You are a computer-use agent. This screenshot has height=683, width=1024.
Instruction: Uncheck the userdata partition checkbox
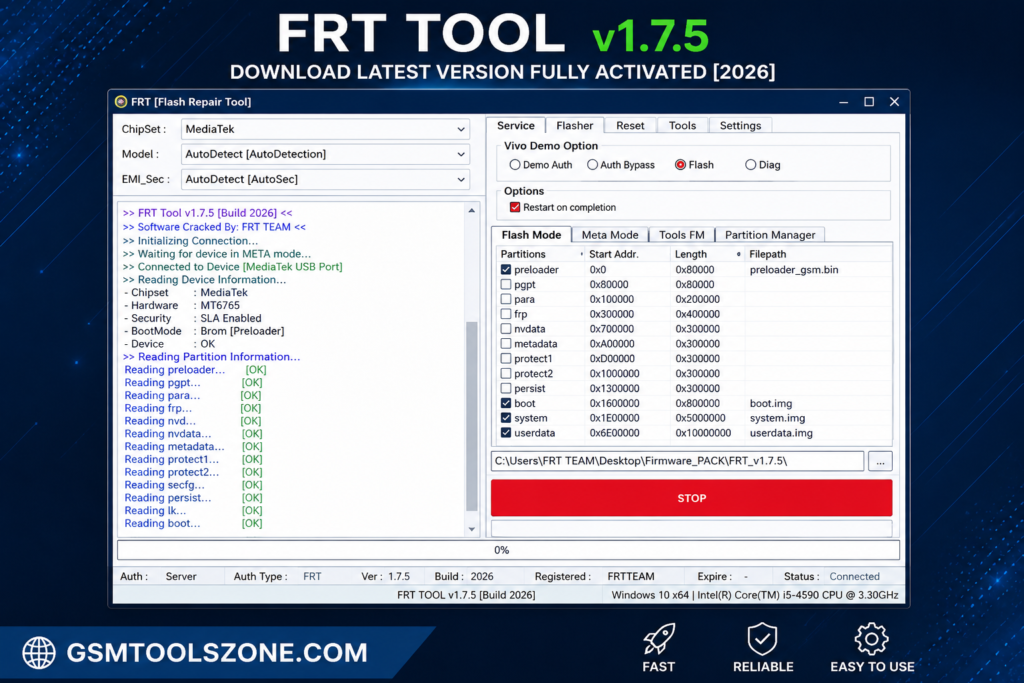(506, 432)
